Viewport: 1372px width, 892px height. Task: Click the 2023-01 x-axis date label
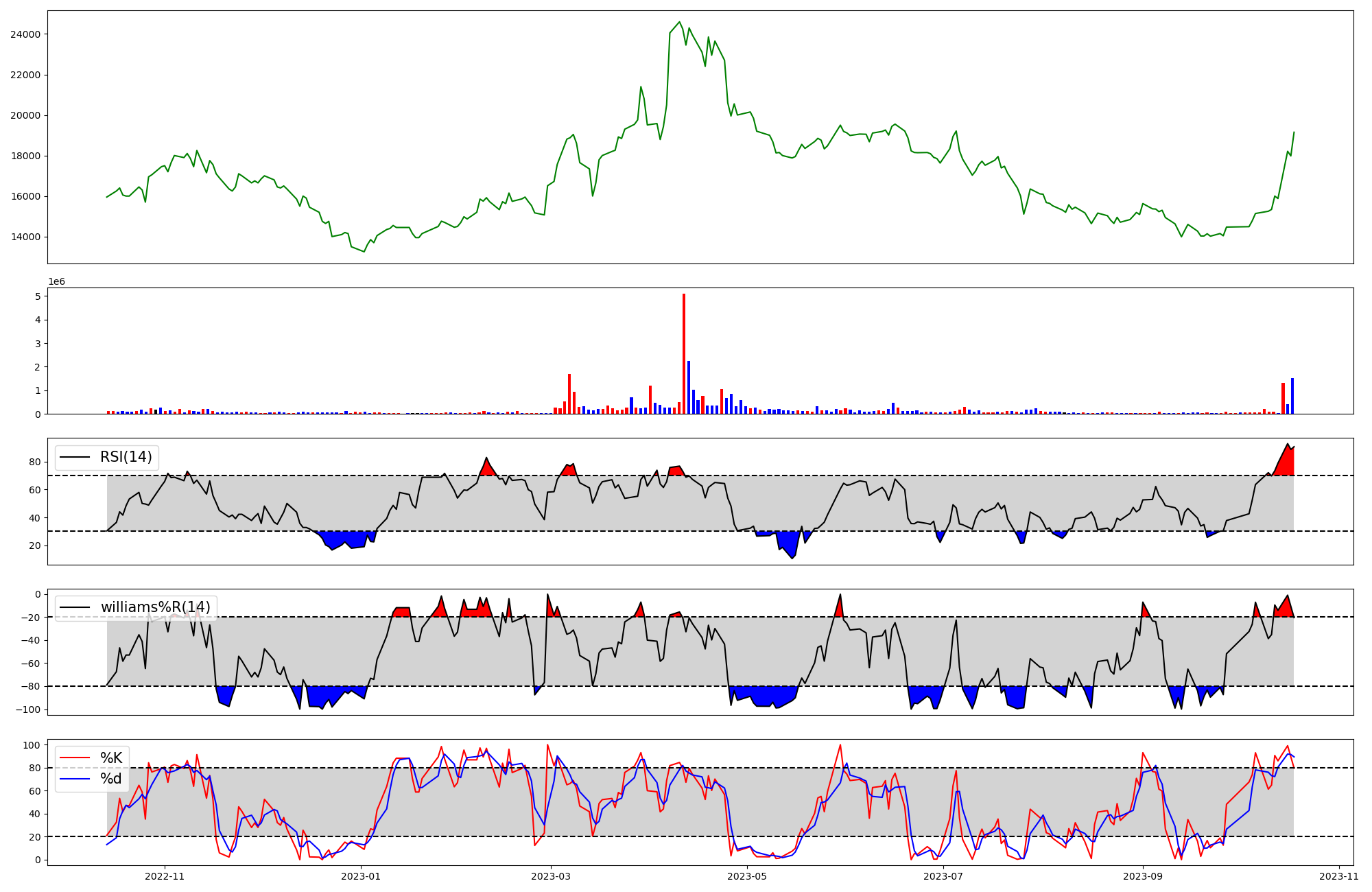[361, 876]
